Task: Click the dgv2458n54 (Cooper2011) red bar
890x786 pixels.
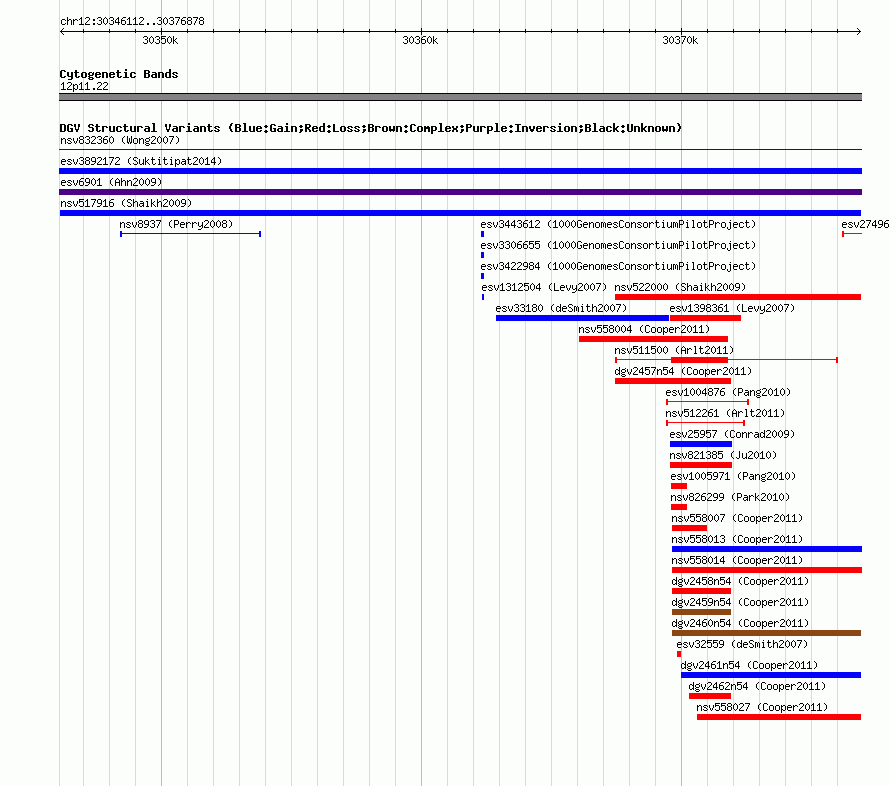Action: coord(701,591)
